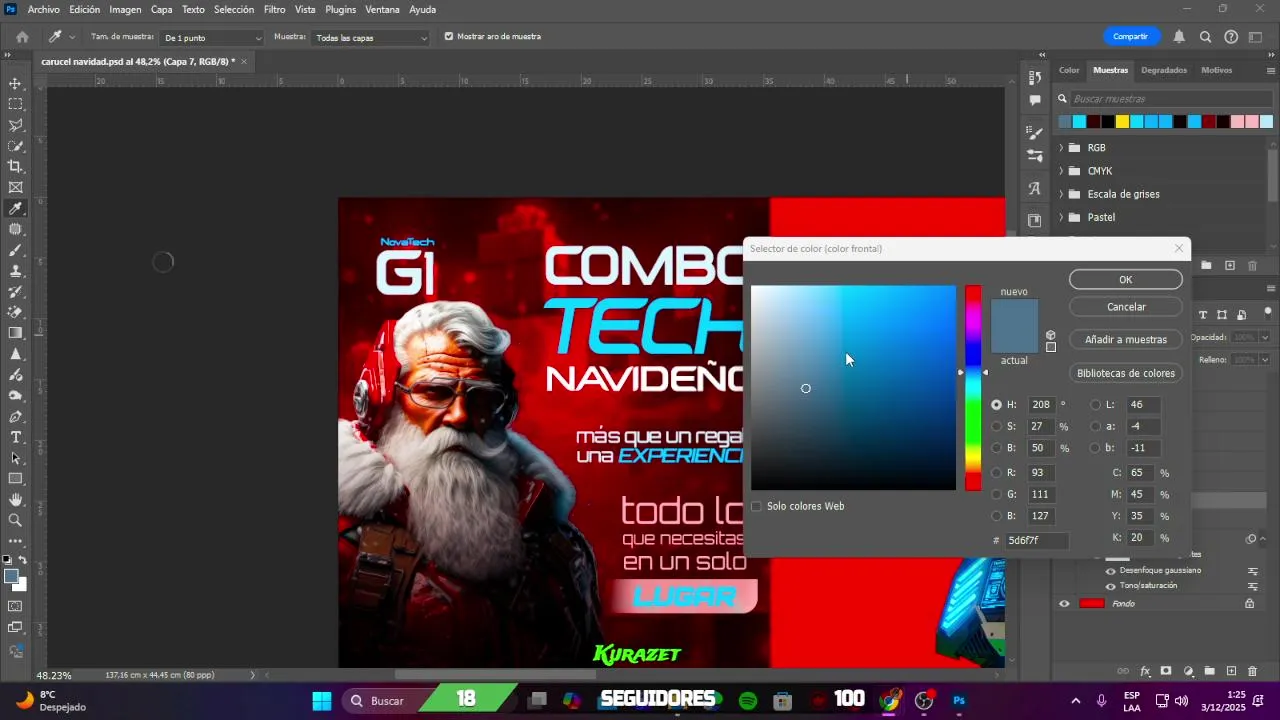1280x720 pixels.
Task: Expand the Pastel swatch folder
Action: click(1061, 217)
